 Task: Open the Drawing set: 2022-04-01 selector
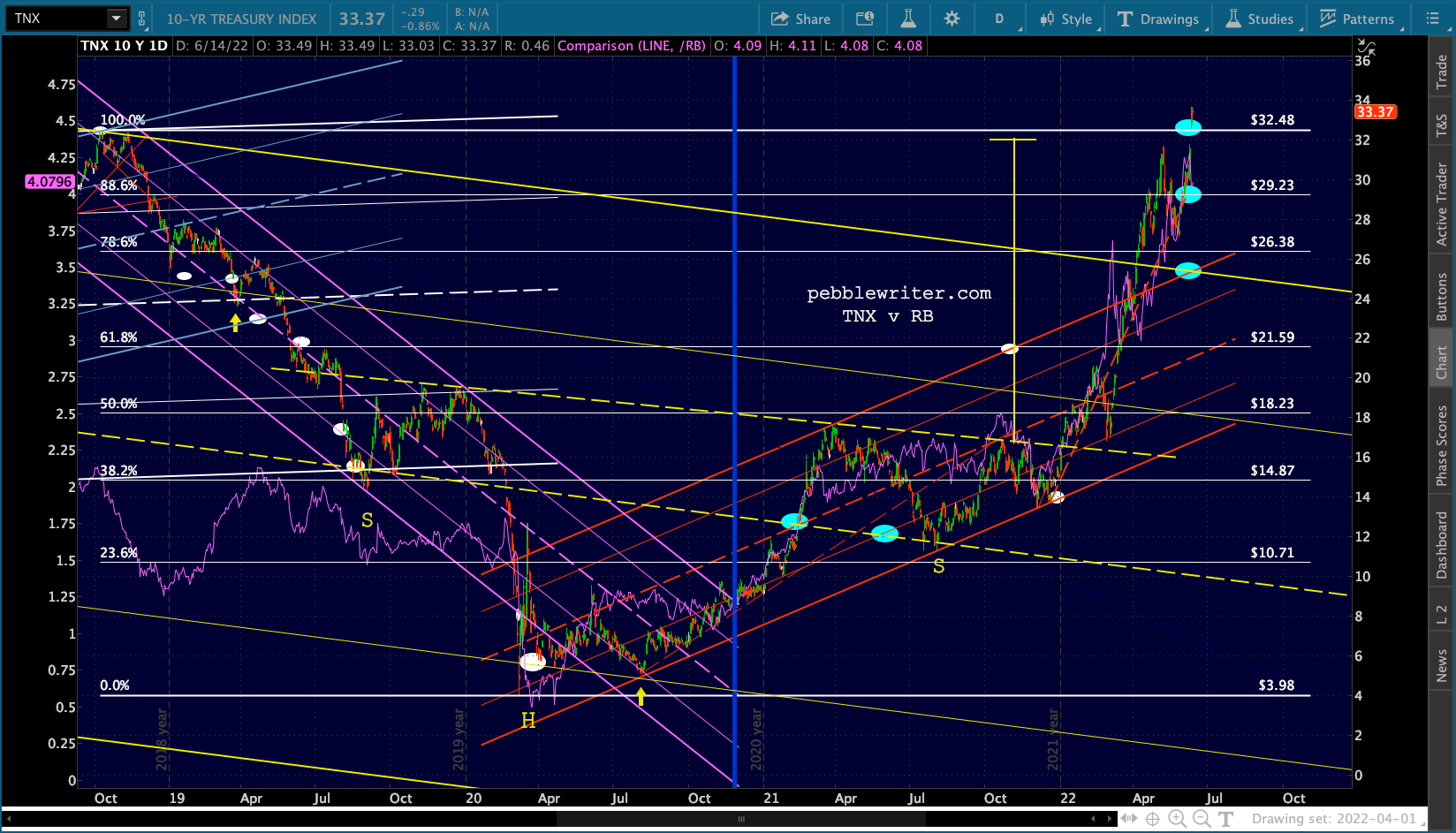tap(1339, 819)
